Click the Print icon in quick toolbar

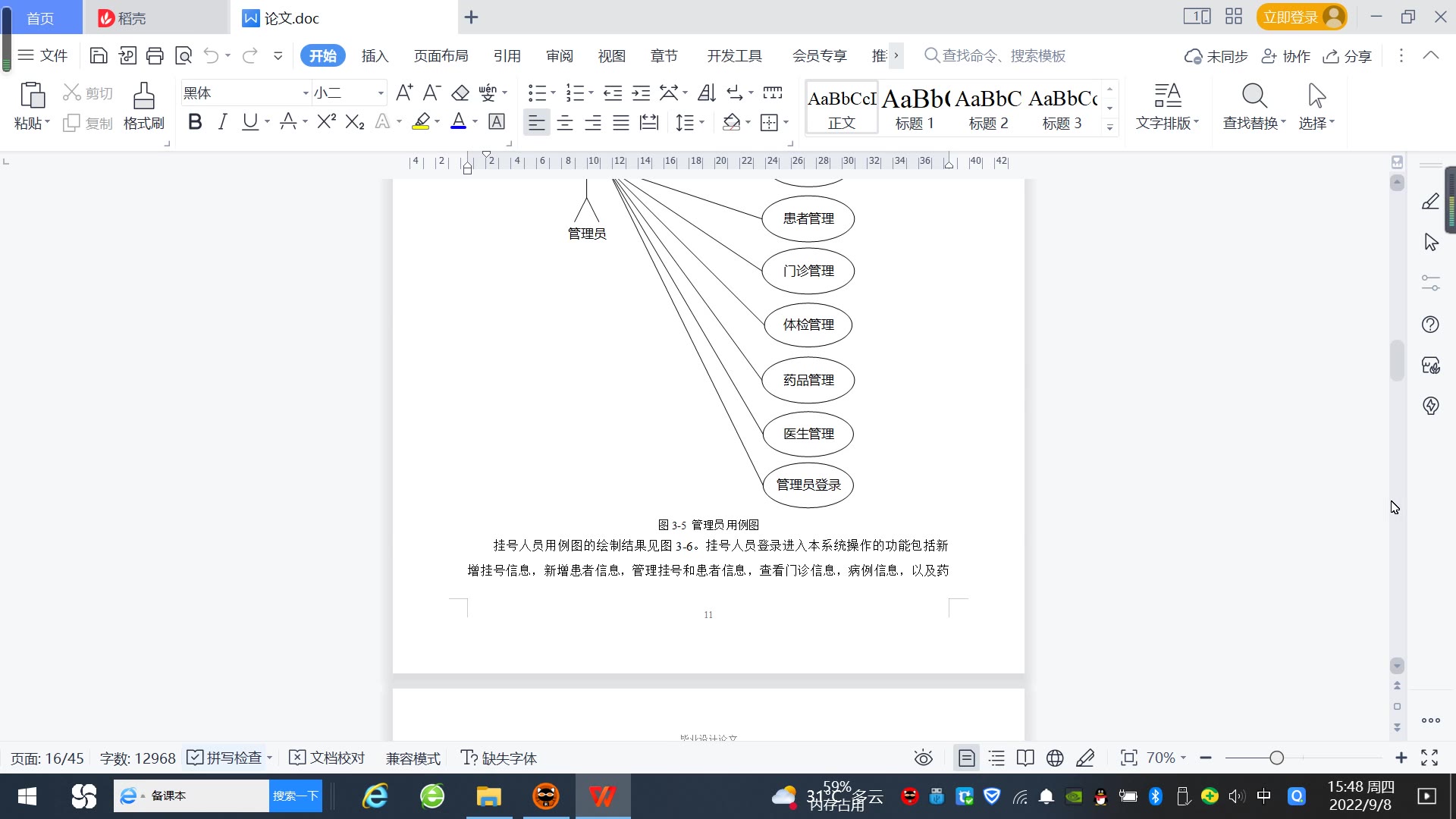155,55
